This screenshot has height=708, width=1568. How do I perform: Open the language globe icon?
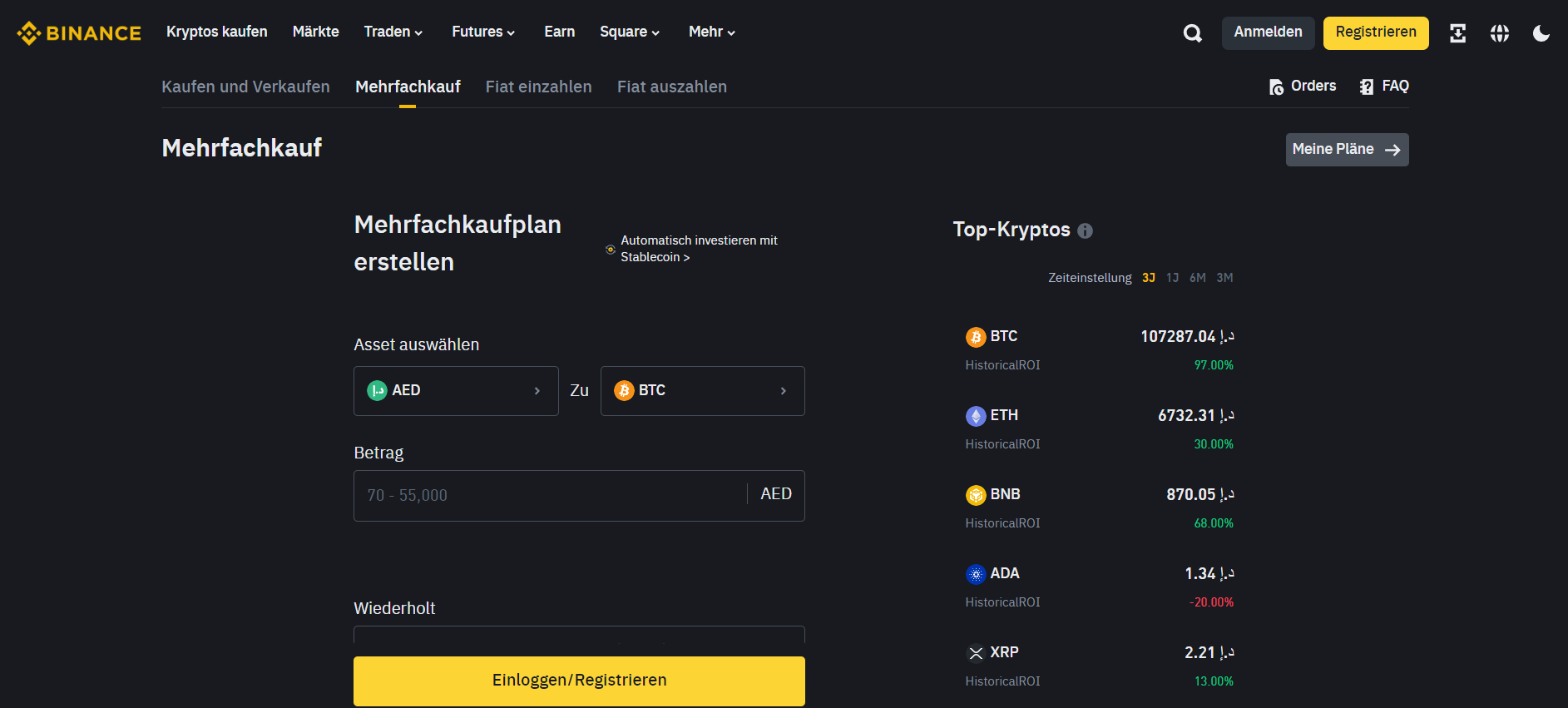pyautogui.click(x=1500, y=33)
